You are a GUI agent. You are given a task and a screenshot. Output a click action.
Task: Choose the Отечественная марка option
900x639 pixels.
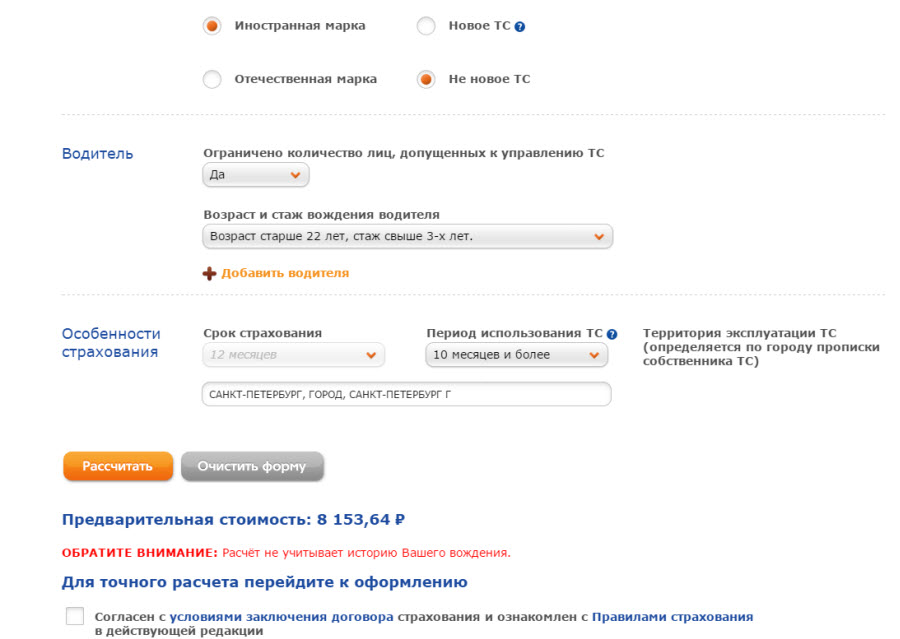[x=212, y=80]
